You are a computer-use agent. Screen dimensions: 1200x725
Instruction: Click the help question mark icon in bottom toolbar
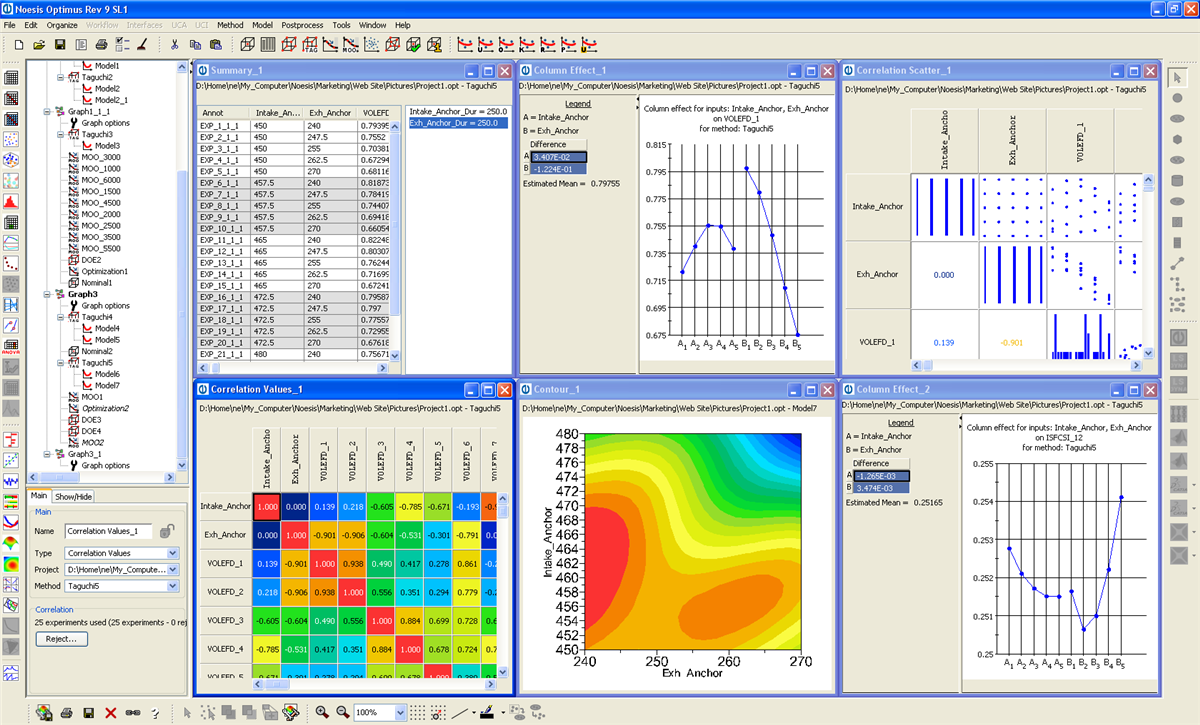tap(155, 712)
